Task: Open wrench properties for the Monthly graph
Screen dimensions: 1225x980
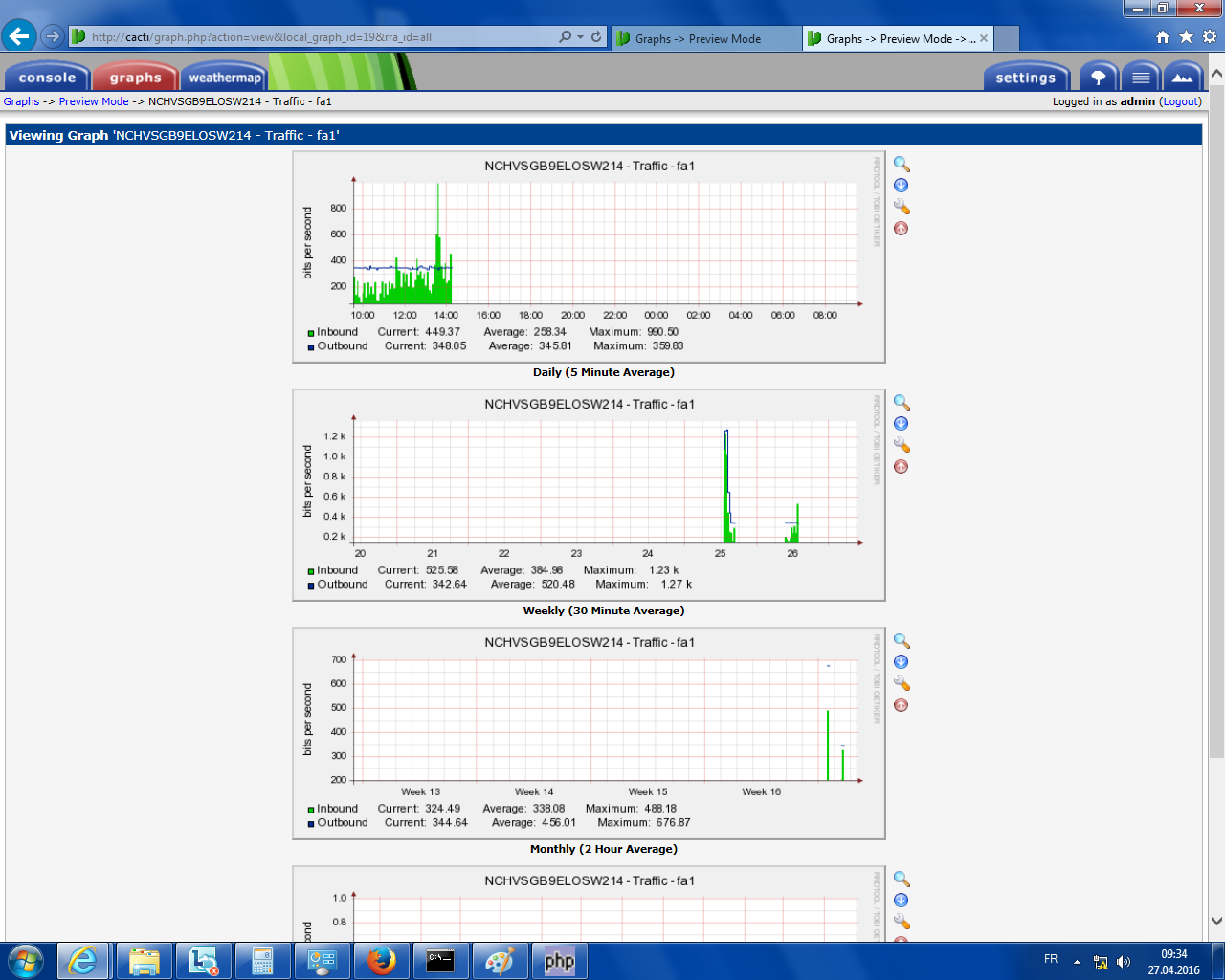Action: tap(902, 683)
